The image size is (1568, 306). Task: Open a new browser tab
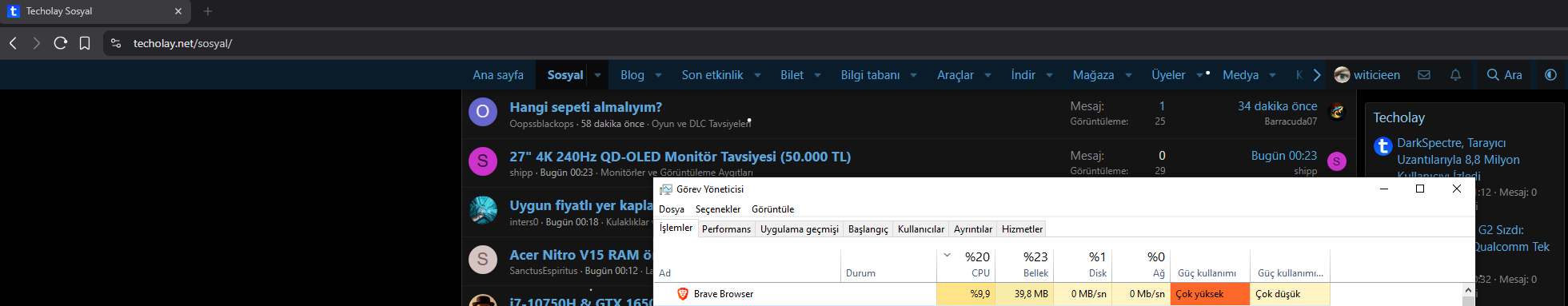208,11
